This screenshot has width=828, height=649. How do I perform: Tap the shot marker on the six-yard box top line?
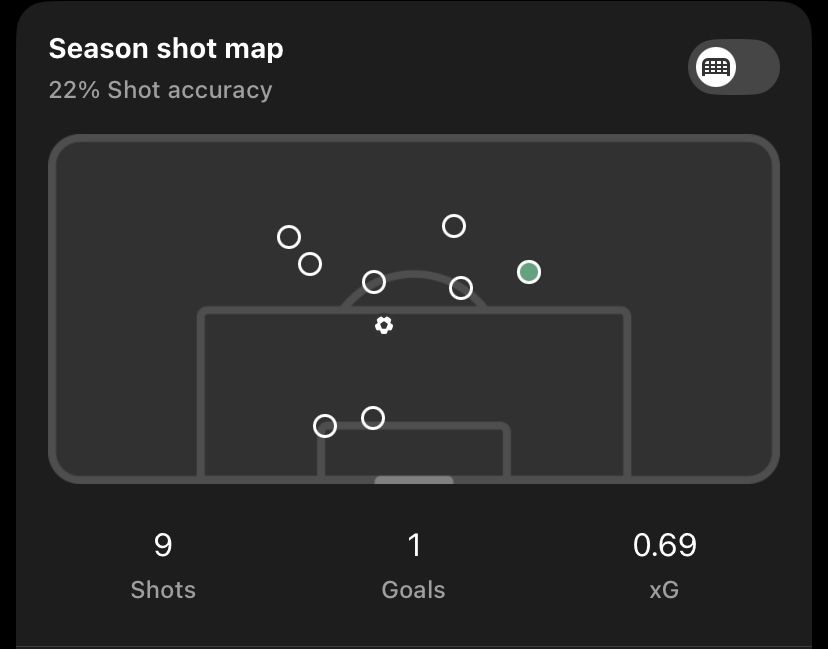point(373,417)
